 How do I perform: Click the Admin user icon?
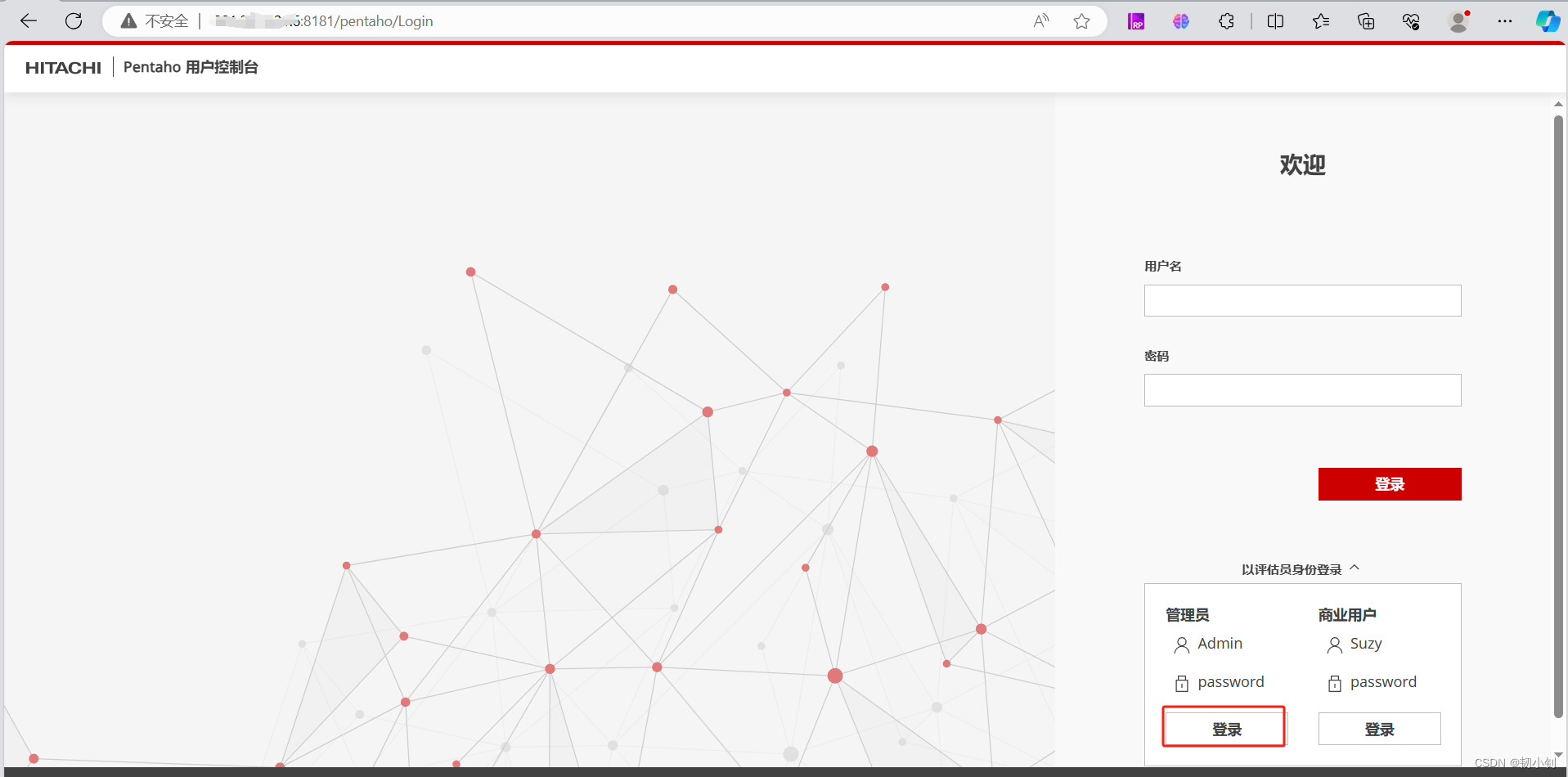1182,645
